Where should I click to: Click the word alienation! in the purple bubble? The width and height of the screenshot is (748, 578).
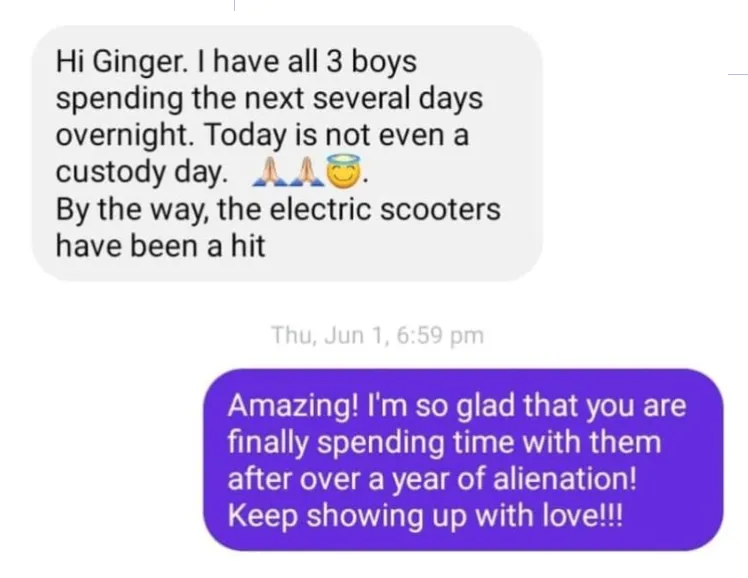(565, 478)
